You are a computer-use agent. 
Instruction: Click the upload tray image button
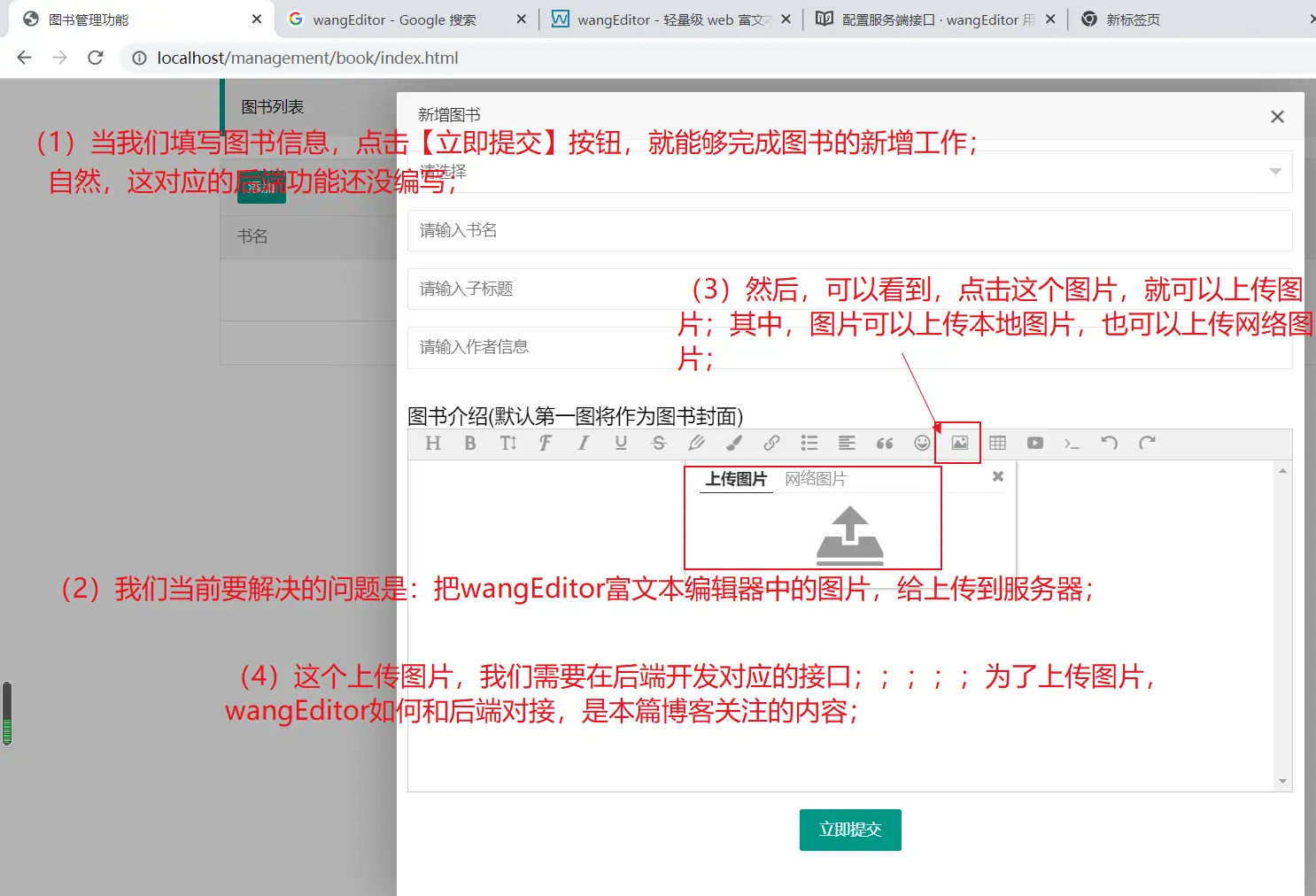[x=849, y=535]
